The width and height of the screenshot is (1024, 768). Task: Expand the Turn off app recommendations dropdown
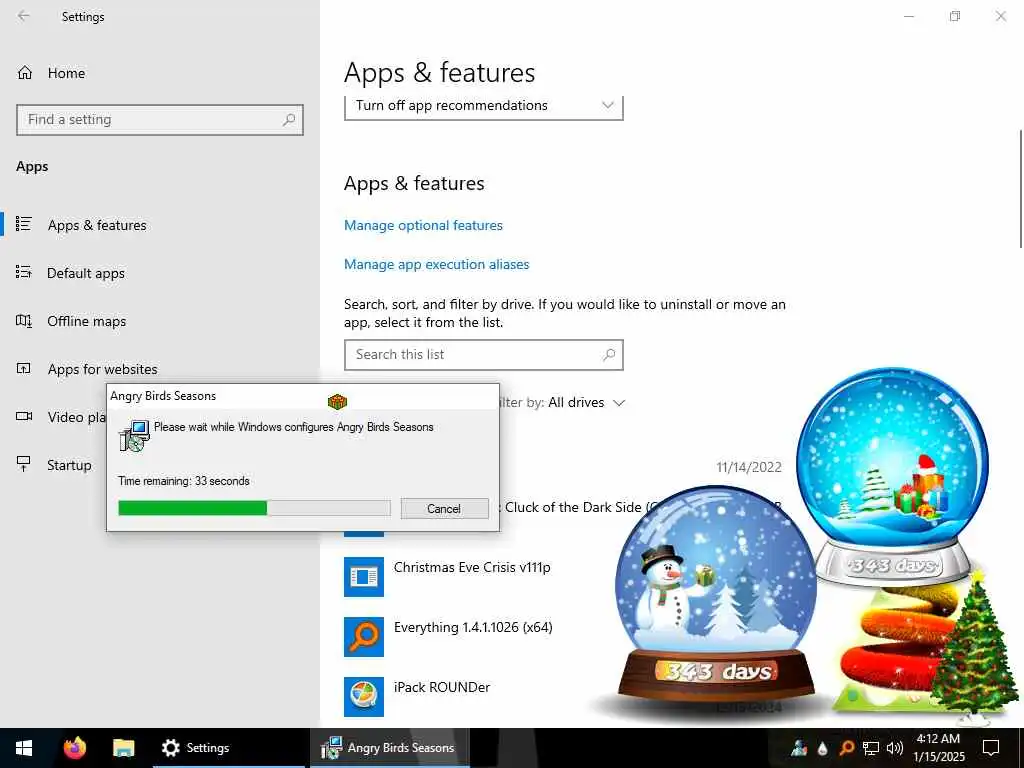coord(483,106)
